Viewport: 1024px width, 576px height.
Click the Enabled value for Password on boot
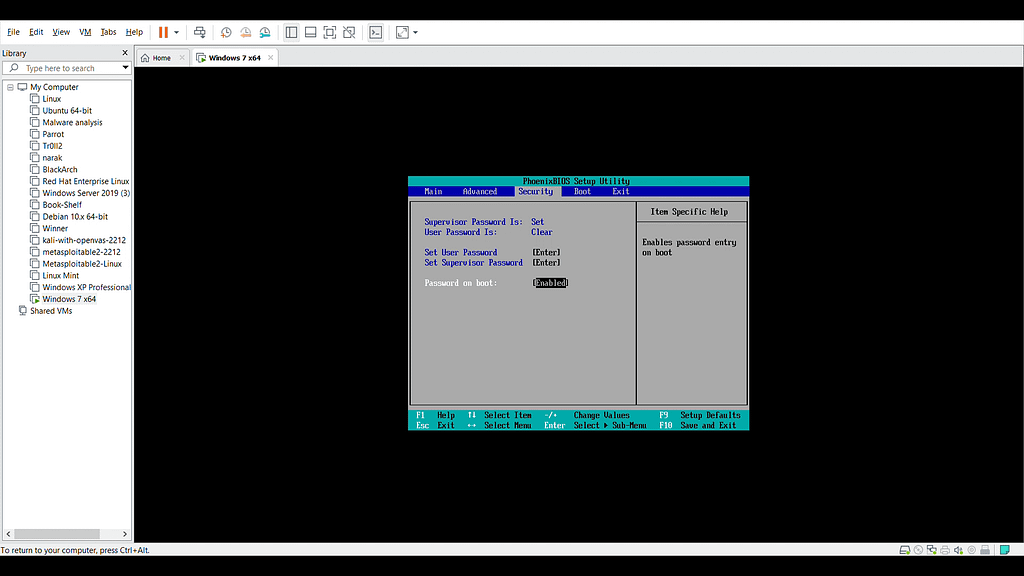pos(551,283)
